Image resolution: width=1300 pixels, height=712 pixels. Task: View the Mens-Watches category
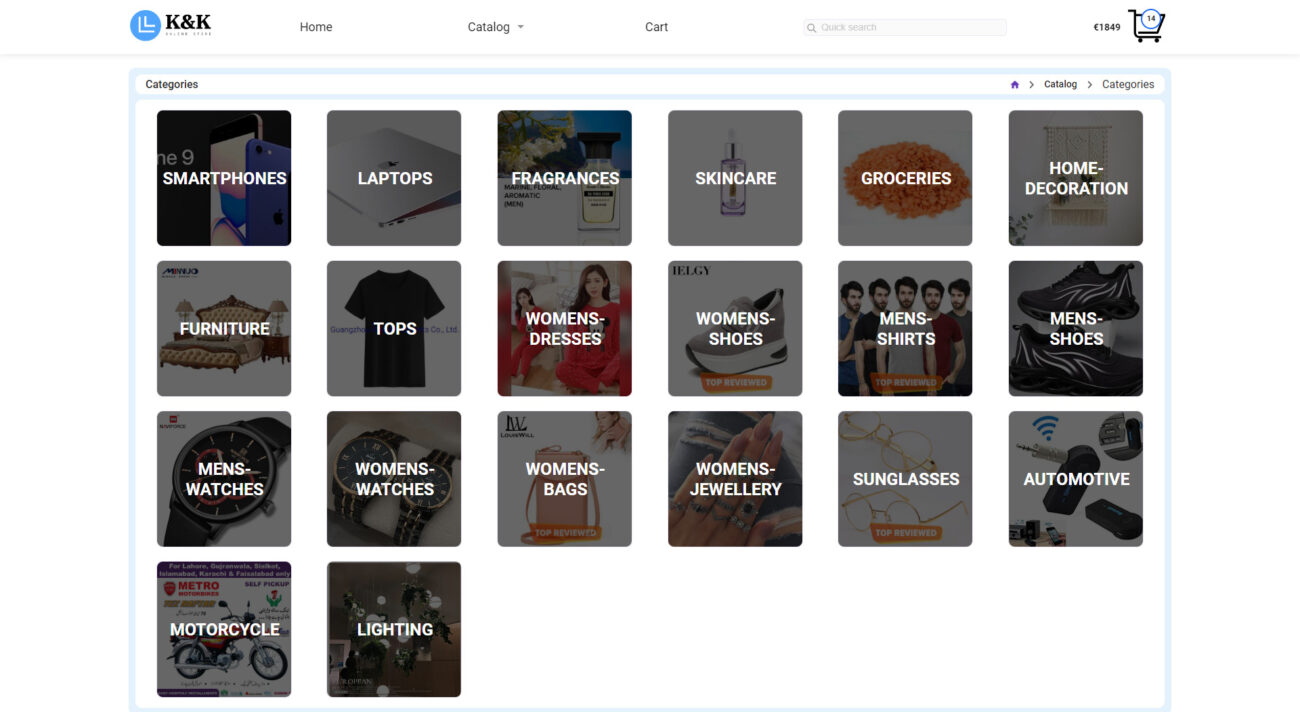[x=224, y=479]
